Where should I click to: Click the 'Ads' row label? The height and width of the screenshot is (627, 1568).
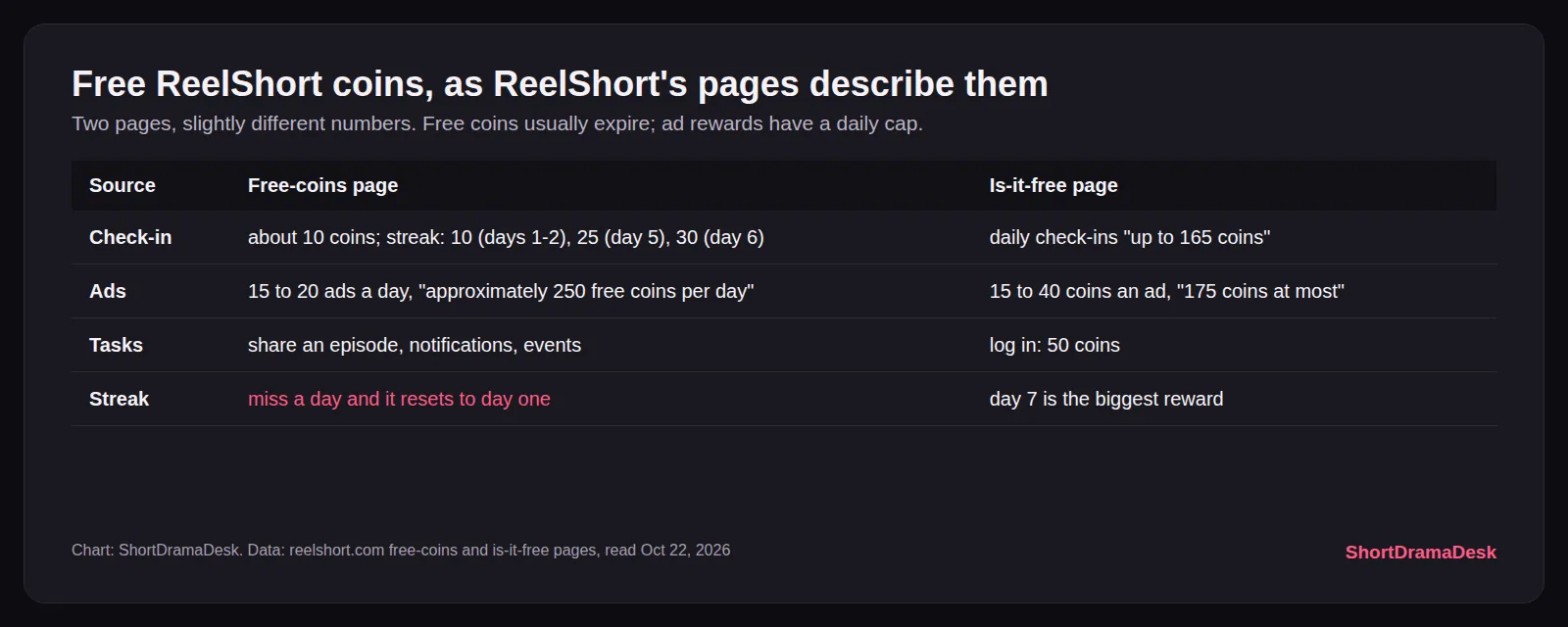(108, 291)
